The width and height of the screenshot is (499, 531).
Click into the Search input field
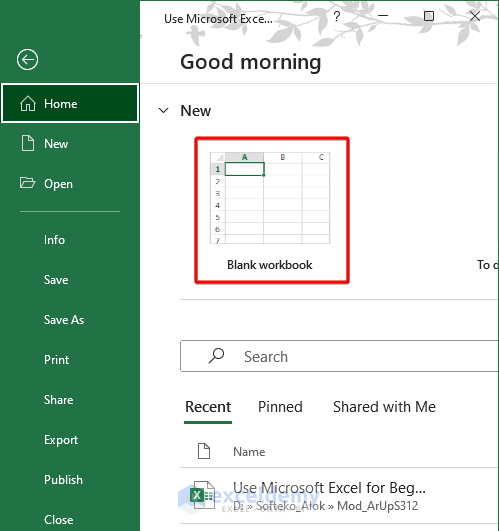point(340,356)
